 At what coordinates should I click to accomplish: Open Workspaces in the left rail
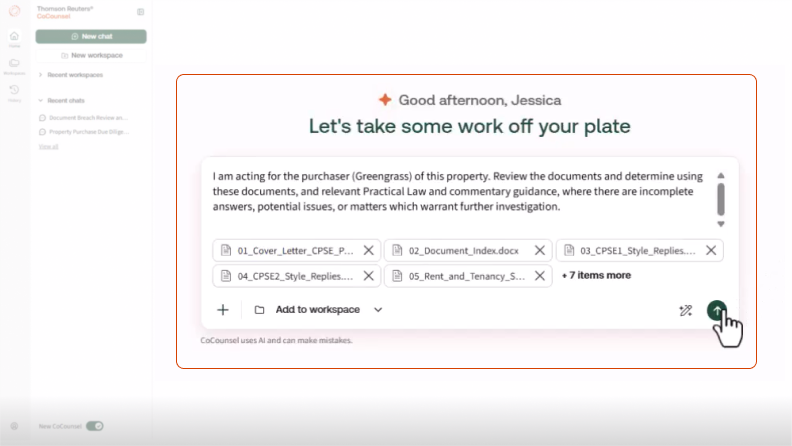click(x=14, y=66)
